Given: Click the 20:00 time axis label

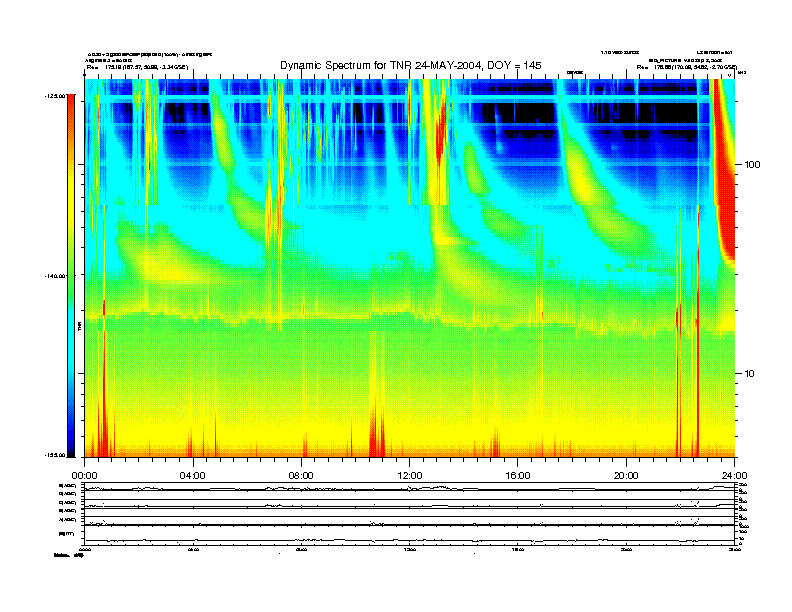Looking at the screenshot, I should [626, 476].
